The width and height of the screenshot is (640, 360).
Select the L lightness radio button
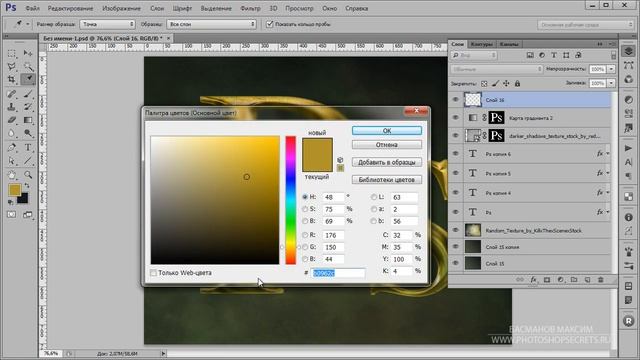pos(373,197)
